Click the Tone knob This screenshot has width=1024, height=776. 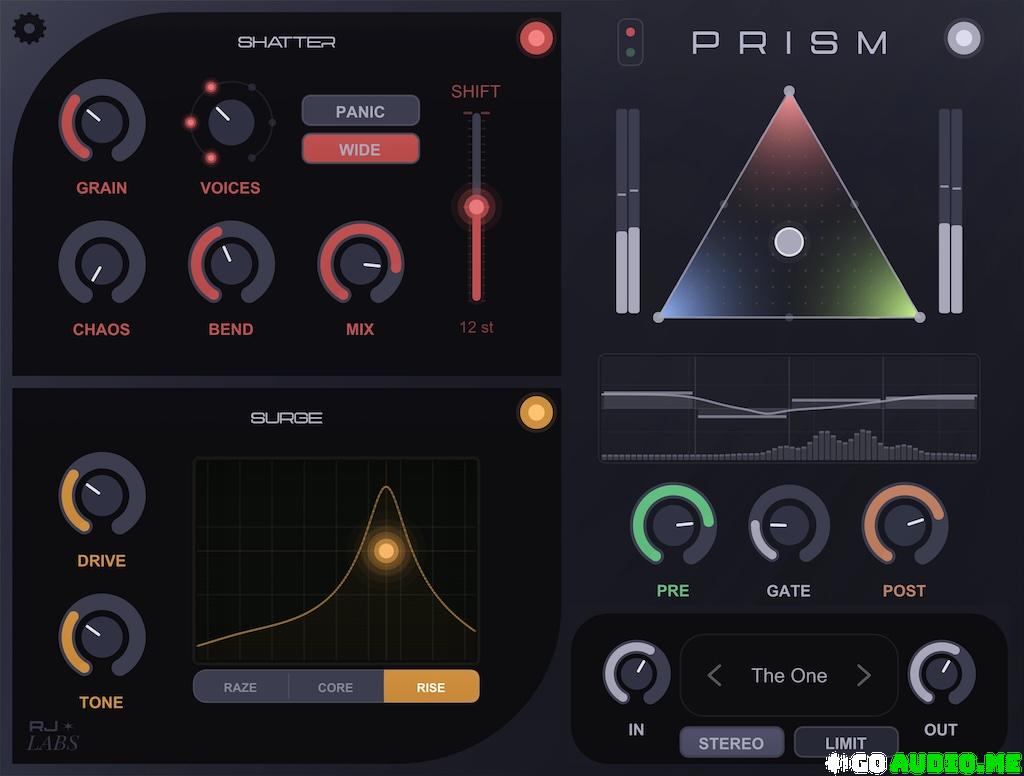coord(102,636)
